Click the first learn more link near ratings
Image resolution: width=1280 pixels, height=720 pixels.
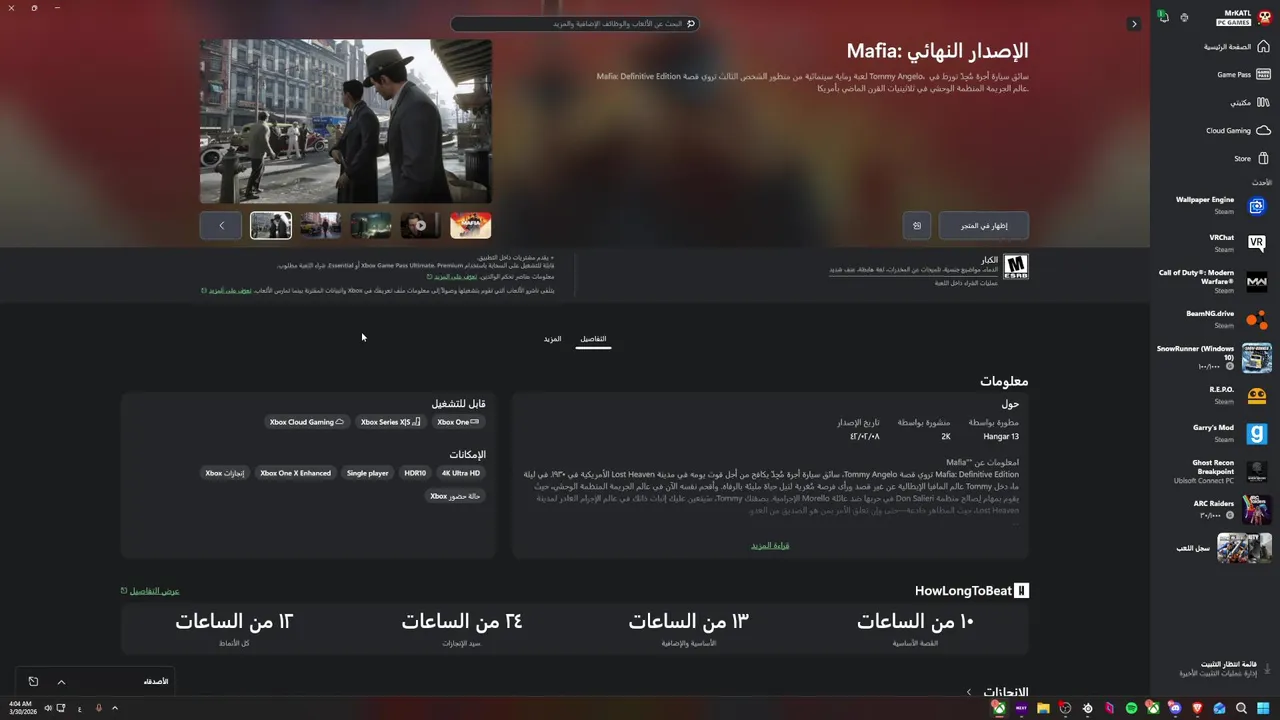click(x=456, y=276)
